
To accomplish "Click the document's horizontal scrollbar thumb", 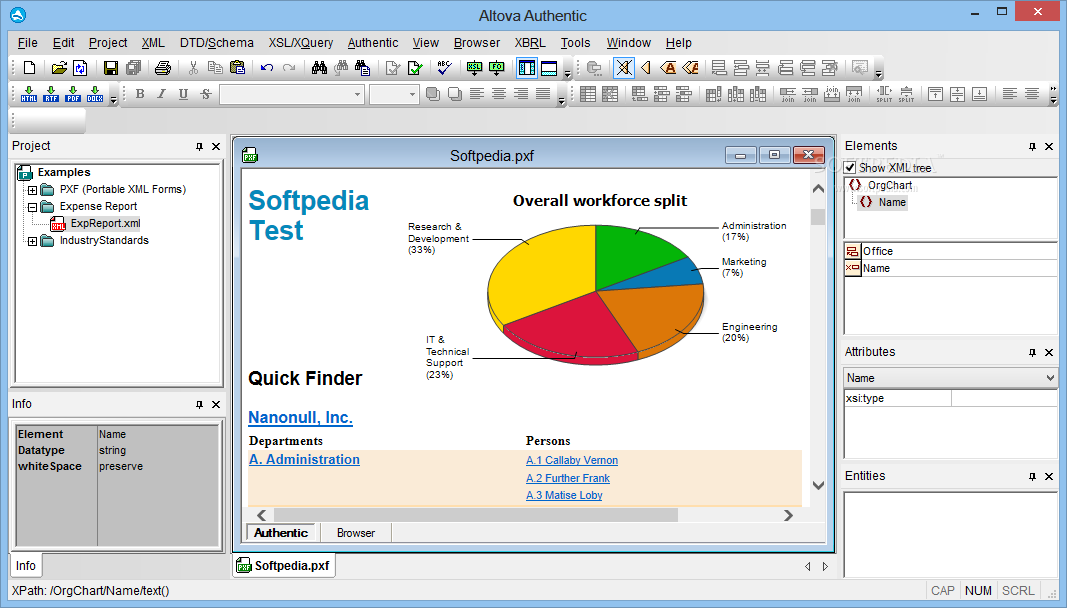I will [x=476, y=515].
